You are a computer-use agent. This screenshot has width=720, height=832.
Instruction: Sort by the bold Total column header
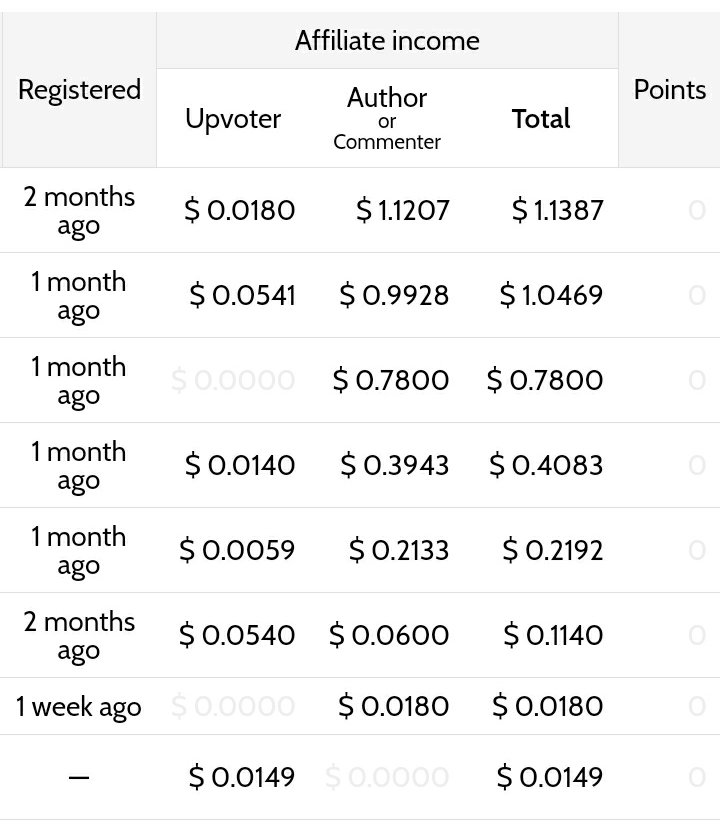[541, 118]
